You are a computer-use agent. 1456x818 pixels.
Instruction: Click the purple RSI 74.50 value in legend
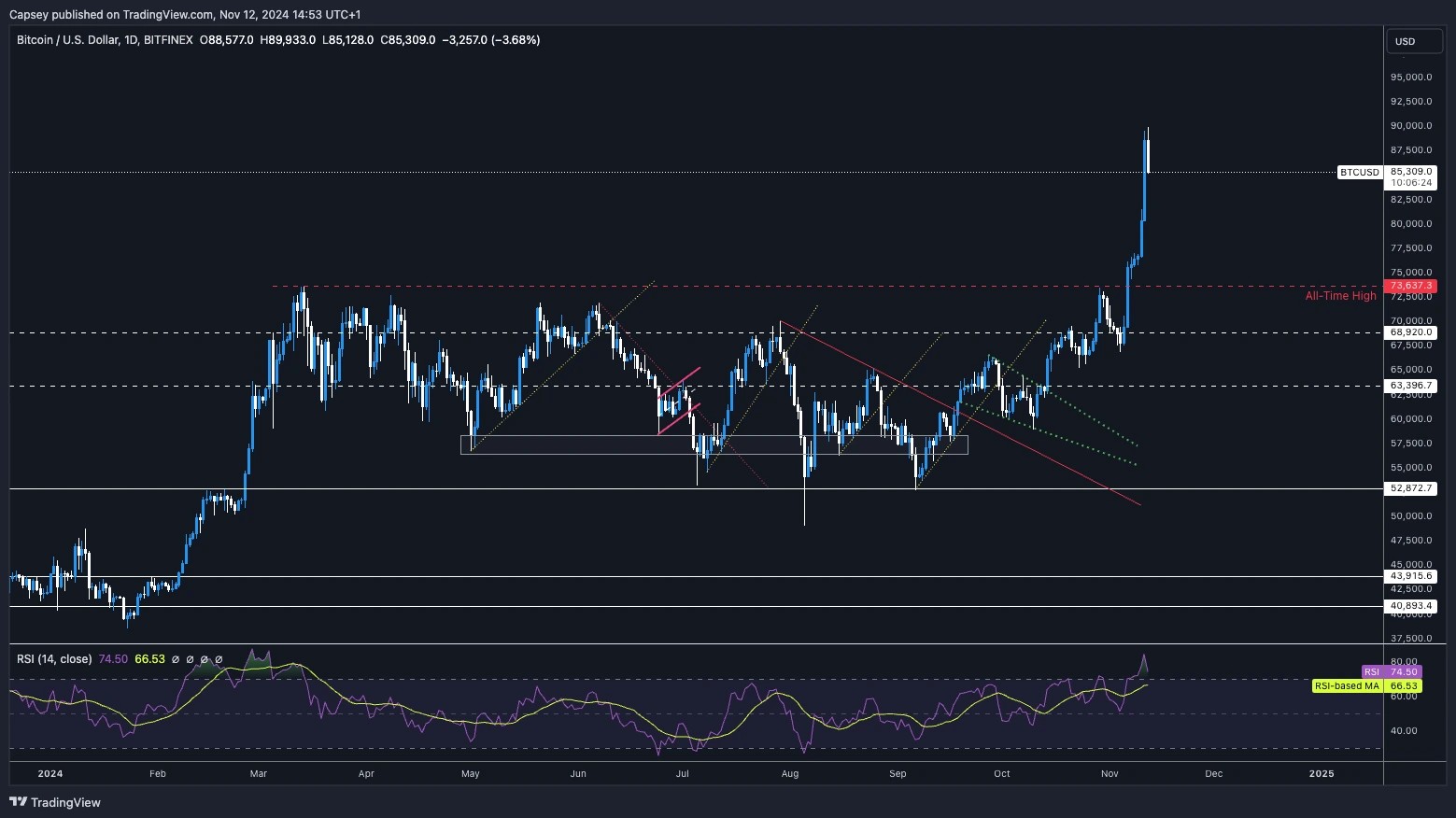(x=112, y=659)
